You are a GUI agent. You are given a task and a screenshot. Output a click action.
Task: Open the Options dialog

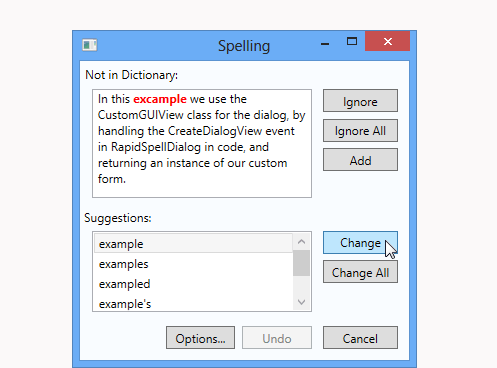click(x=200, y=338)
